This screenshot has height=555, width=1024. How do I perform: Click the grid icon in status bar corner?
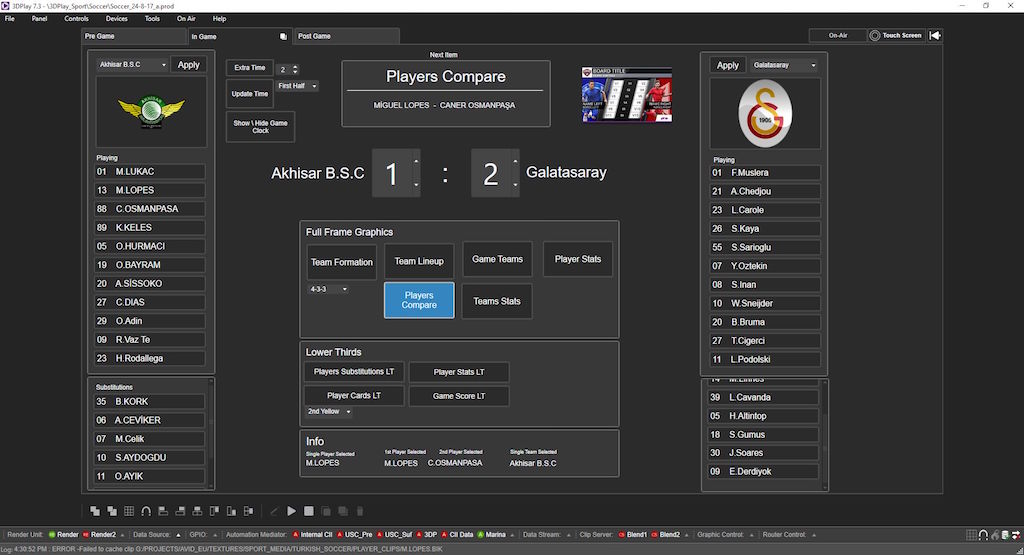[x=972, y=535]
